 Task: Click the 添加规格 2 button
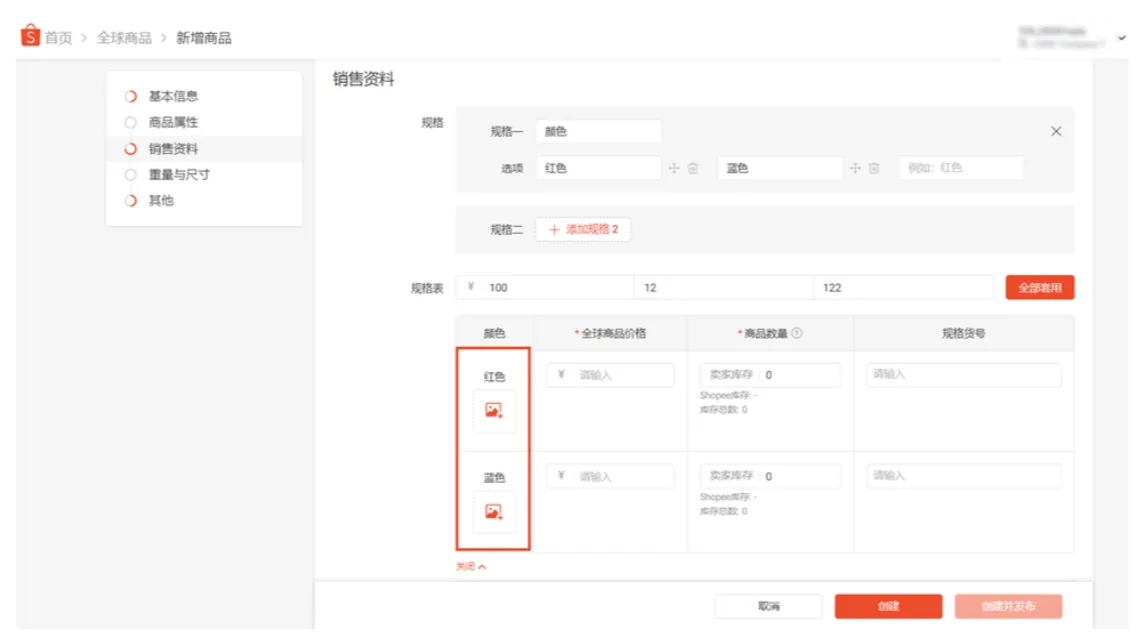coord(583,230)
